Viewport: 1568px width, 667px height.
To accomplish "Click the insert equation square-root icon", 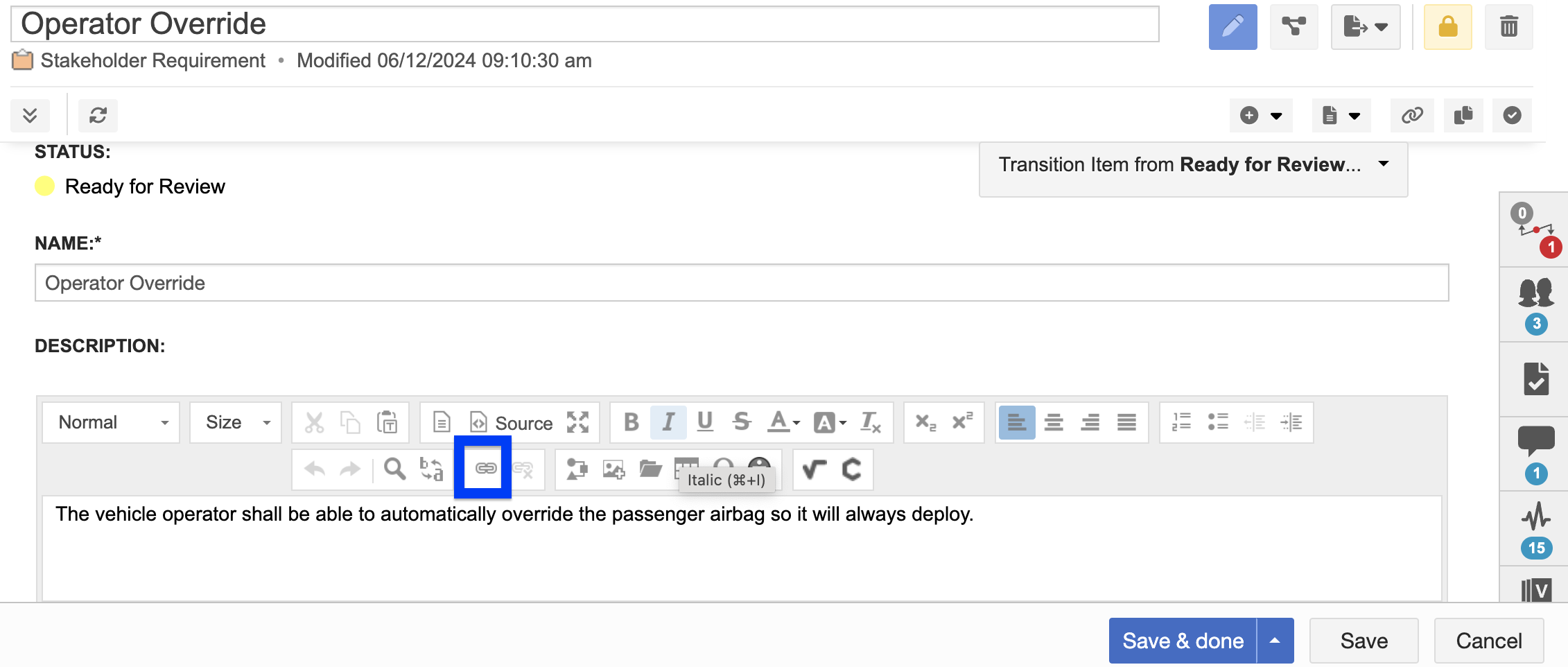I will coord(814,469).
